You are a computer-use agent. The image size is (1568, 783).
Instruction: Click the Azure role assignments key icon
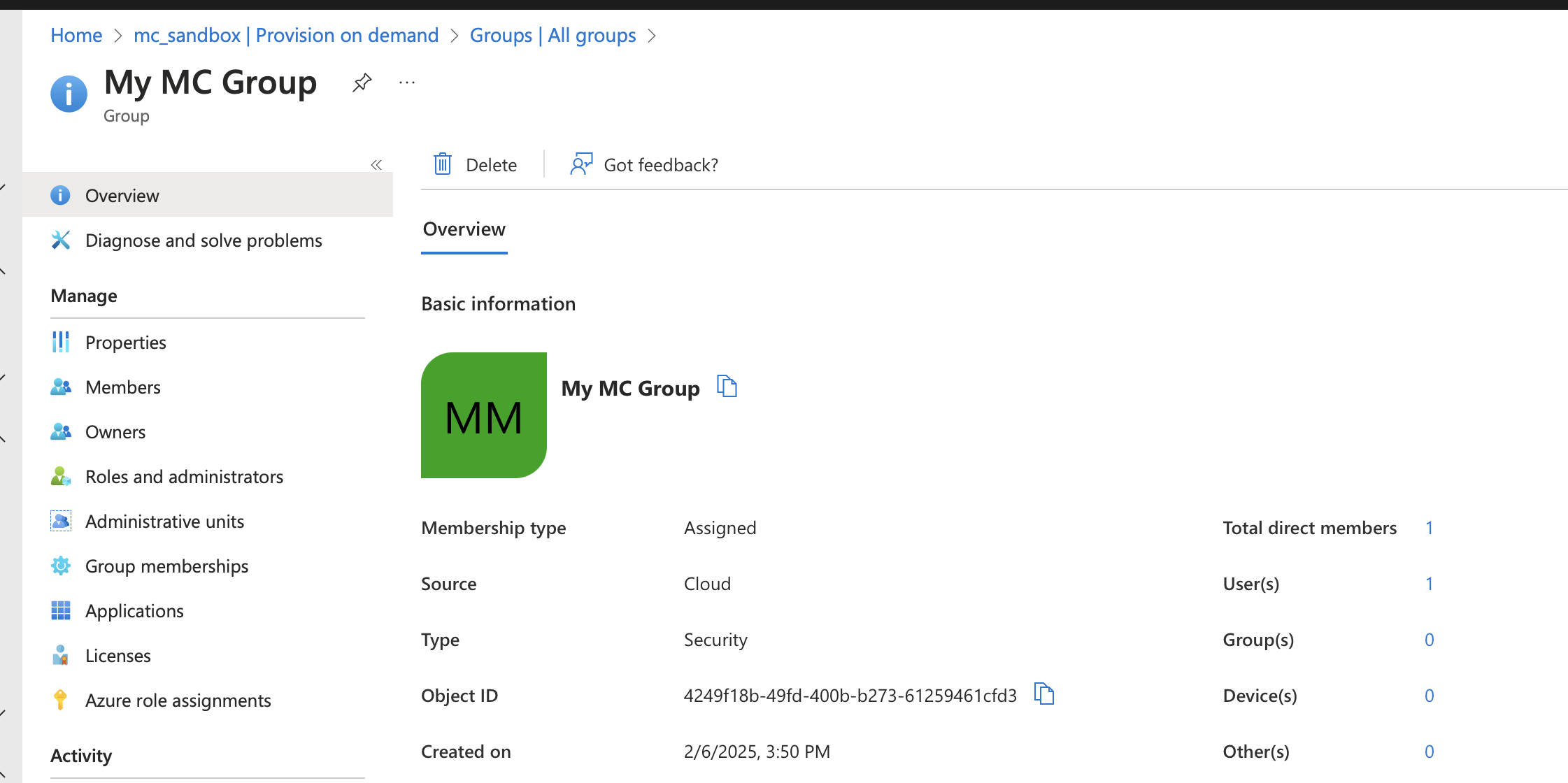click(61, 700)
